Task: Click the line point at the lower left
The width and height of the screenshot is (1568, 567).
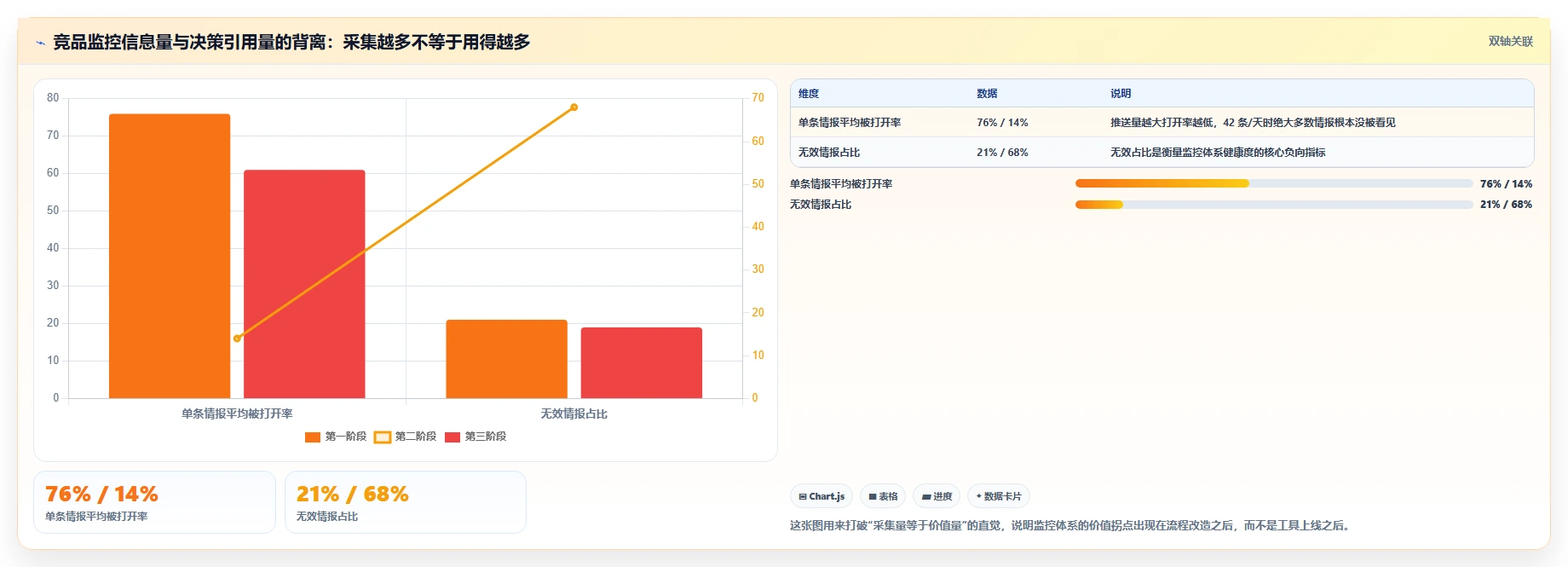Action: click(237, 338)
